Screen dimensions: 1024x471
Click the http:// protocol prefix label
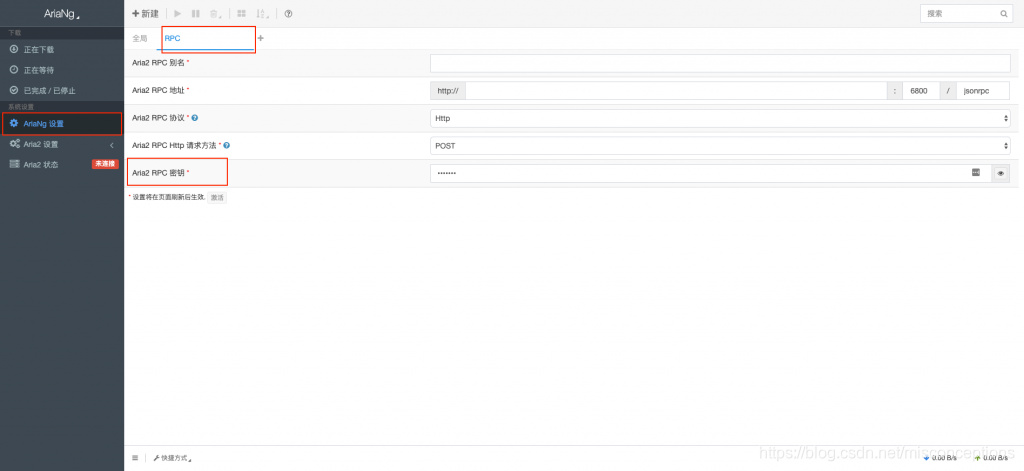448,91
